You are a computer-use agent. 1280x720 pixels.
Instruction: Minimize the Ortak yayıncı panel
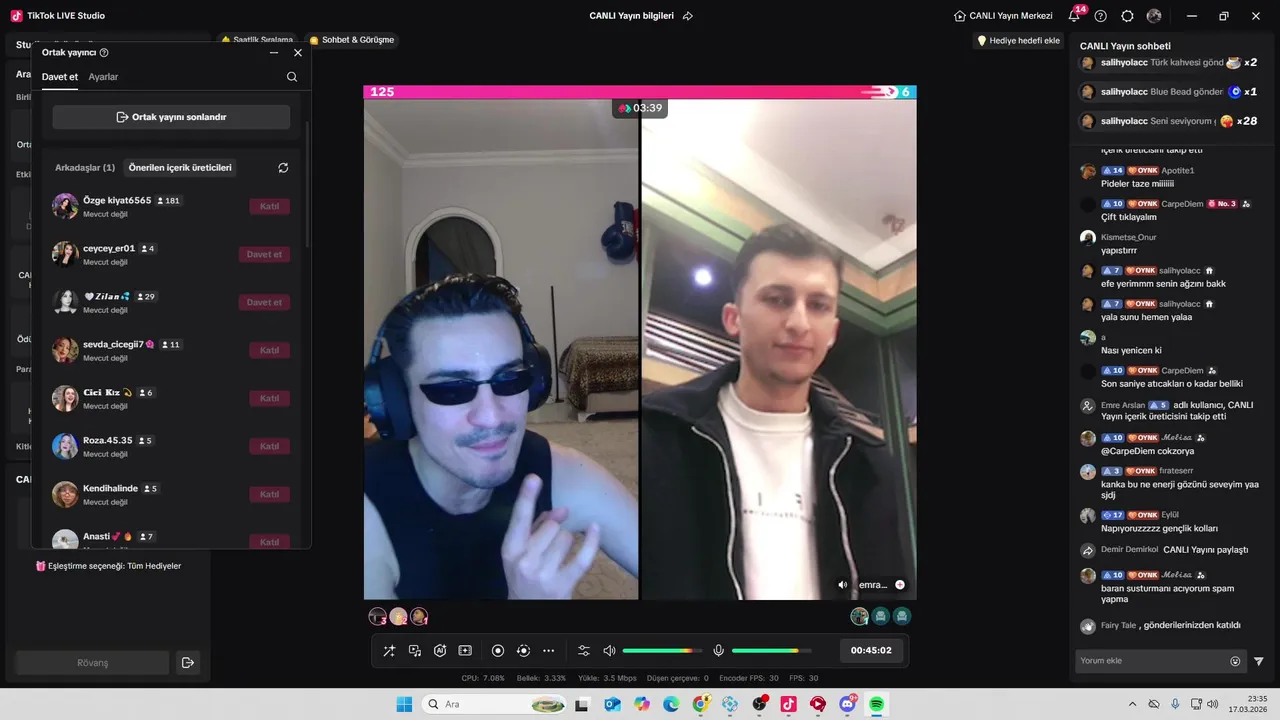coord(274,53)
